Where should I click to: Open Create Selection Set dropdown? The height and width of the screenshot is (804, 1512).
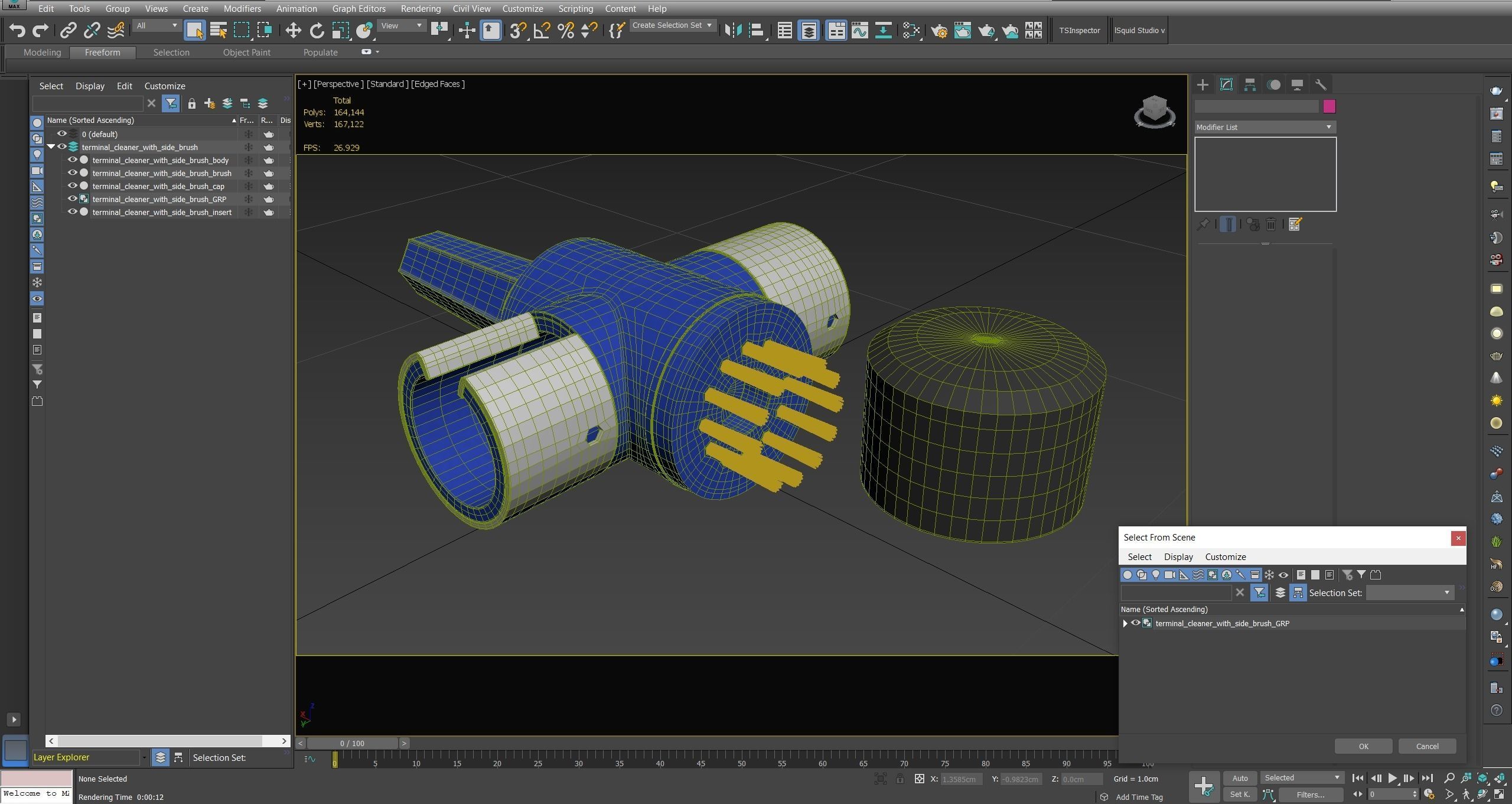(x=673, y=25)
